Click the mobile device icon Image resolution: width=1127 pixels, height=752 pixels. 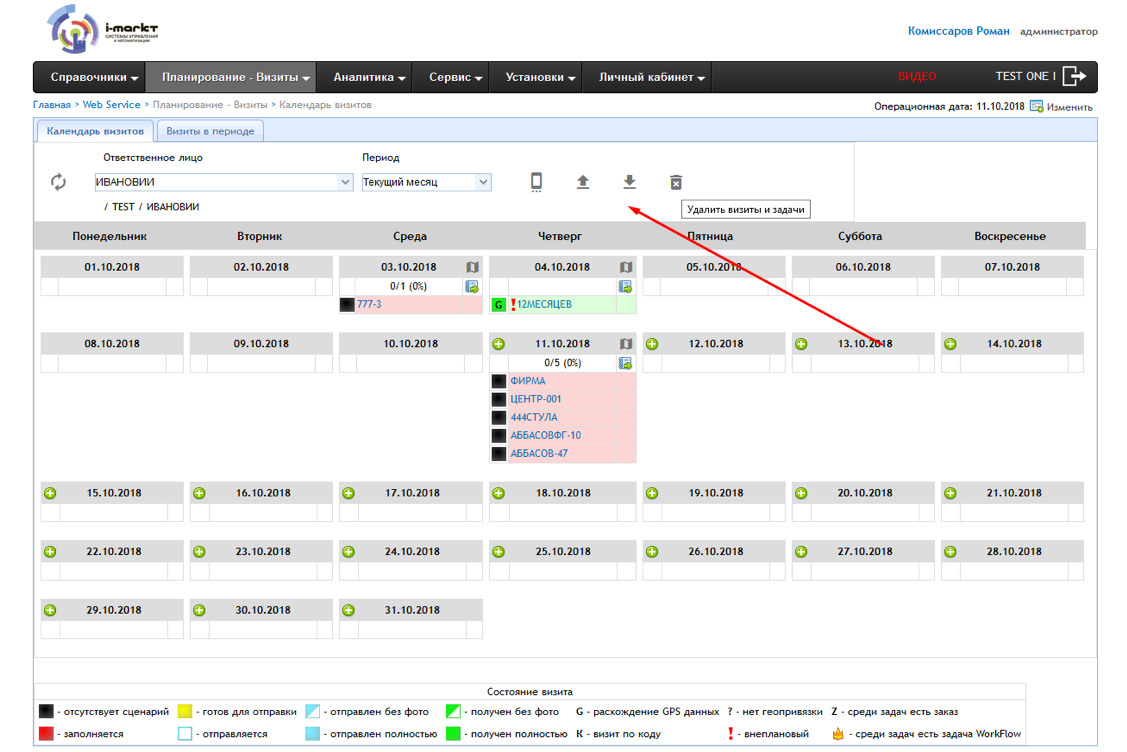pyautogui.click(x=536, y=182)
